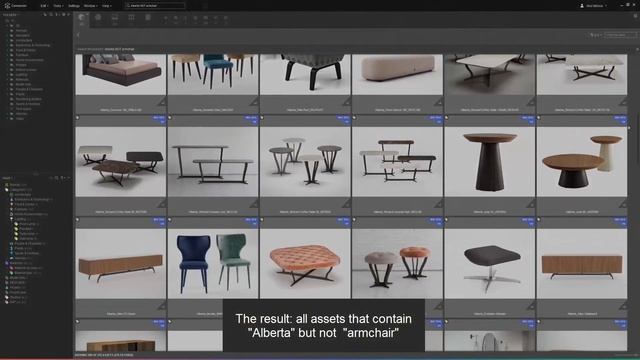Viewport: 640px width, 360px height.
Task: Select the four small side tables thumbnail
Action: click(305, 162)
